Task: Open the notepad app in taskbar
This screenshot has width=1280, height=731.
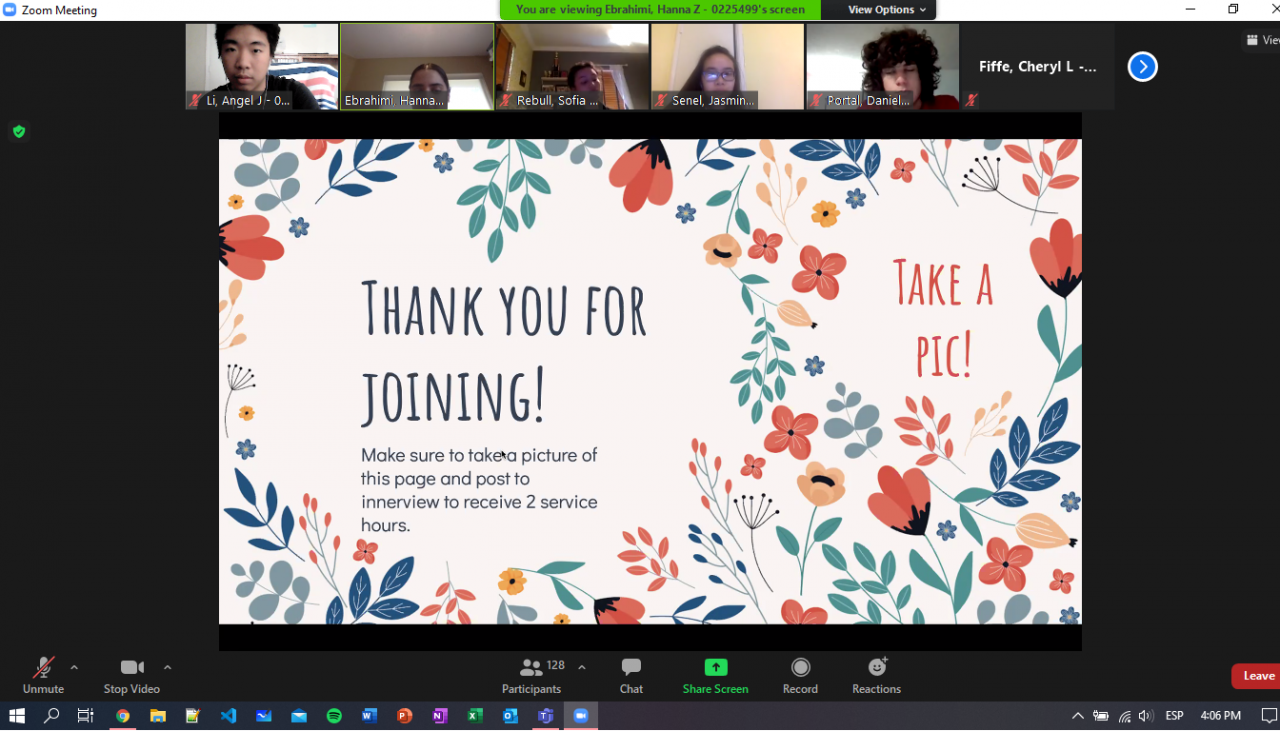Action: tap(193, 716)
